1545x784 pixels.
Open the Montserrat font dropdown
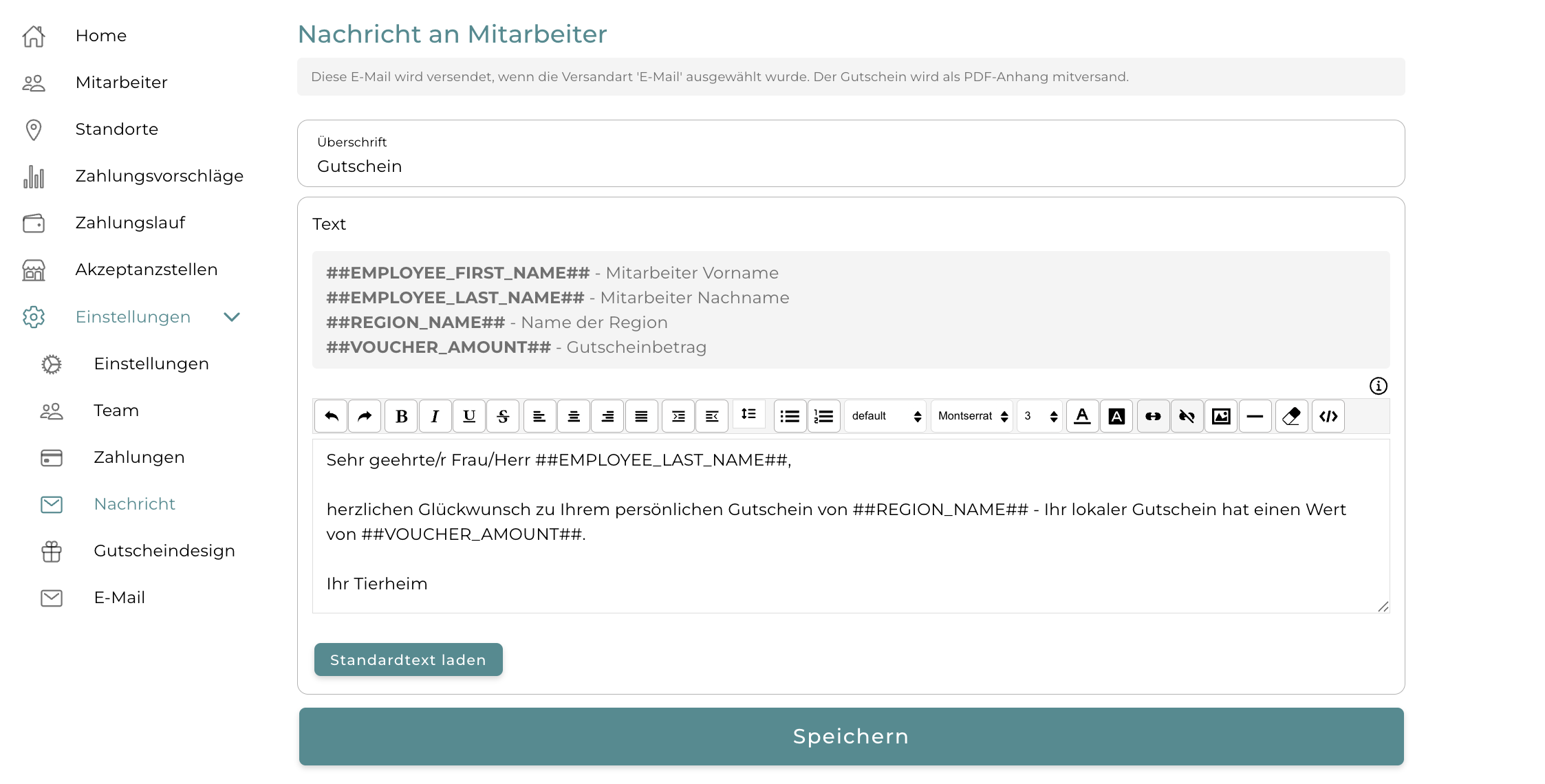click(x=972, y=416)
